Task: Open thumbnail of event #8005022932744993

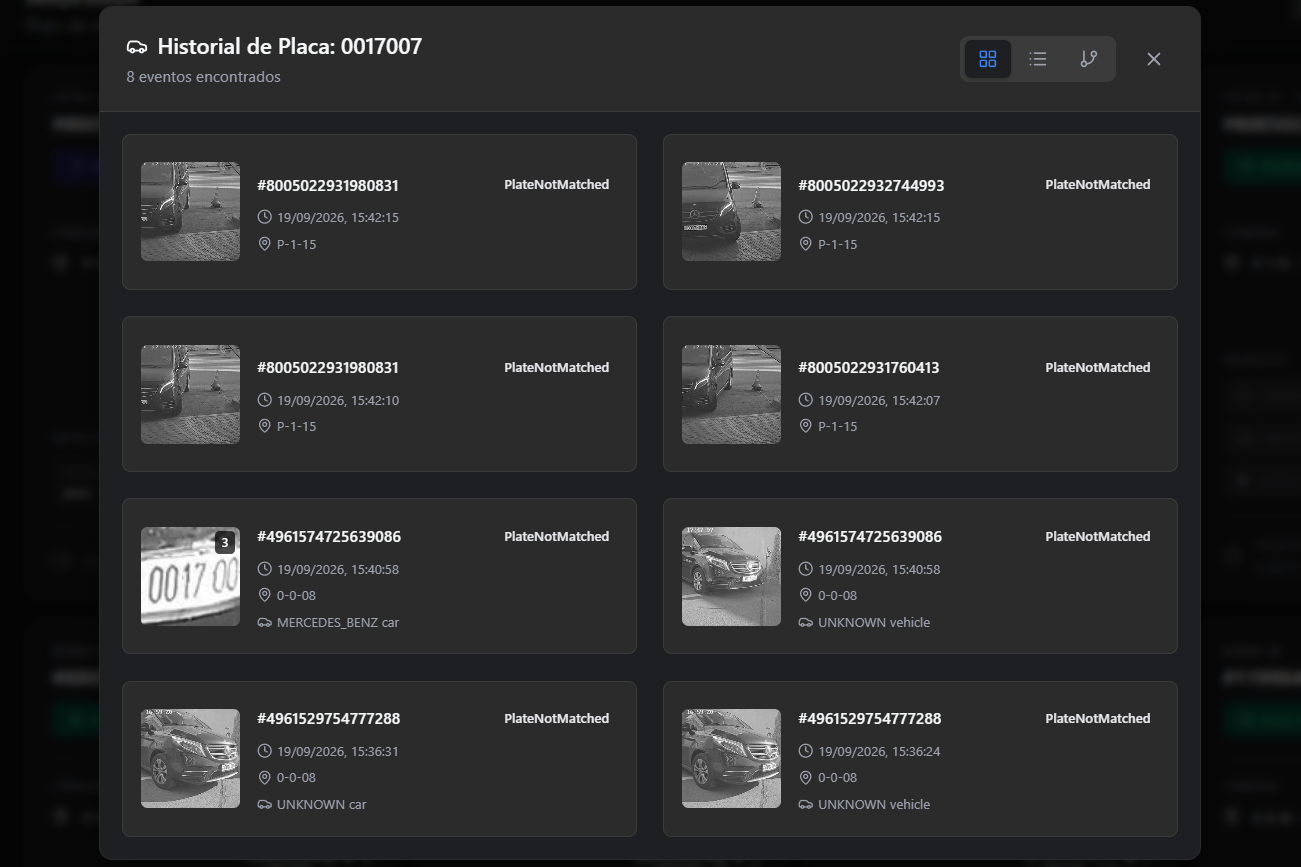Action: (731, 212)
